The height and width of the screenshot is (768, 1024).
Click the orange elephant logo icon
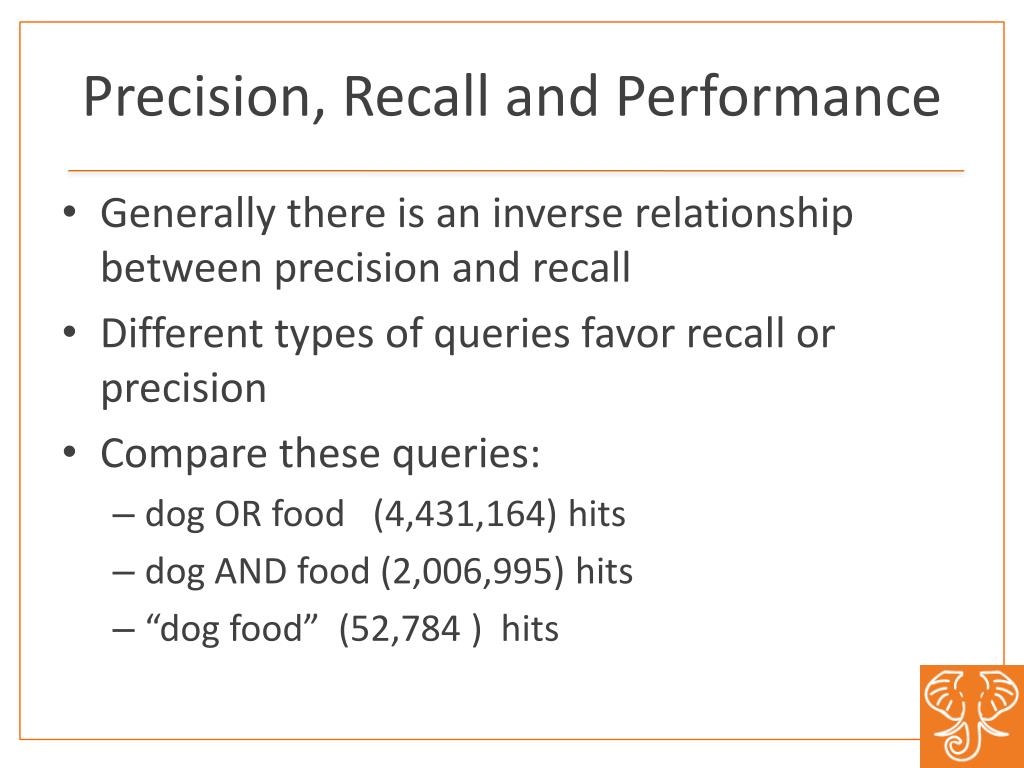click(972, 716)
